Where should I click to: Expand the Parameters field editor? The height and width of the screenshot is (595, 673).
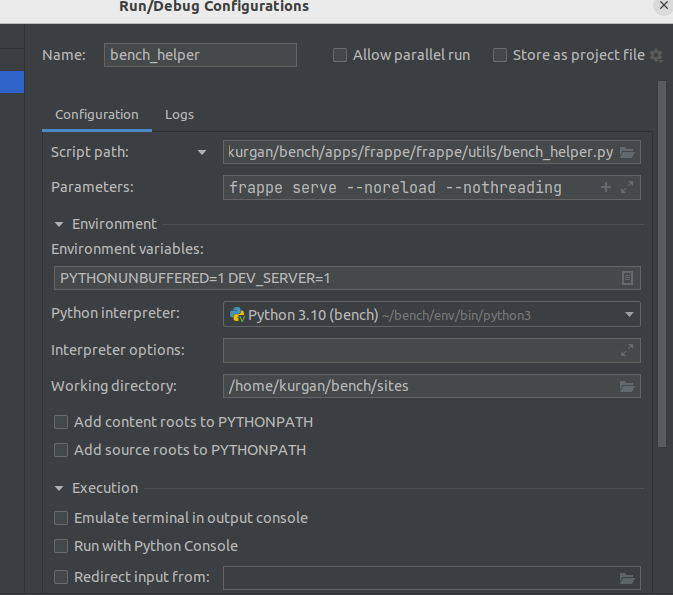[x=627, y=187]
